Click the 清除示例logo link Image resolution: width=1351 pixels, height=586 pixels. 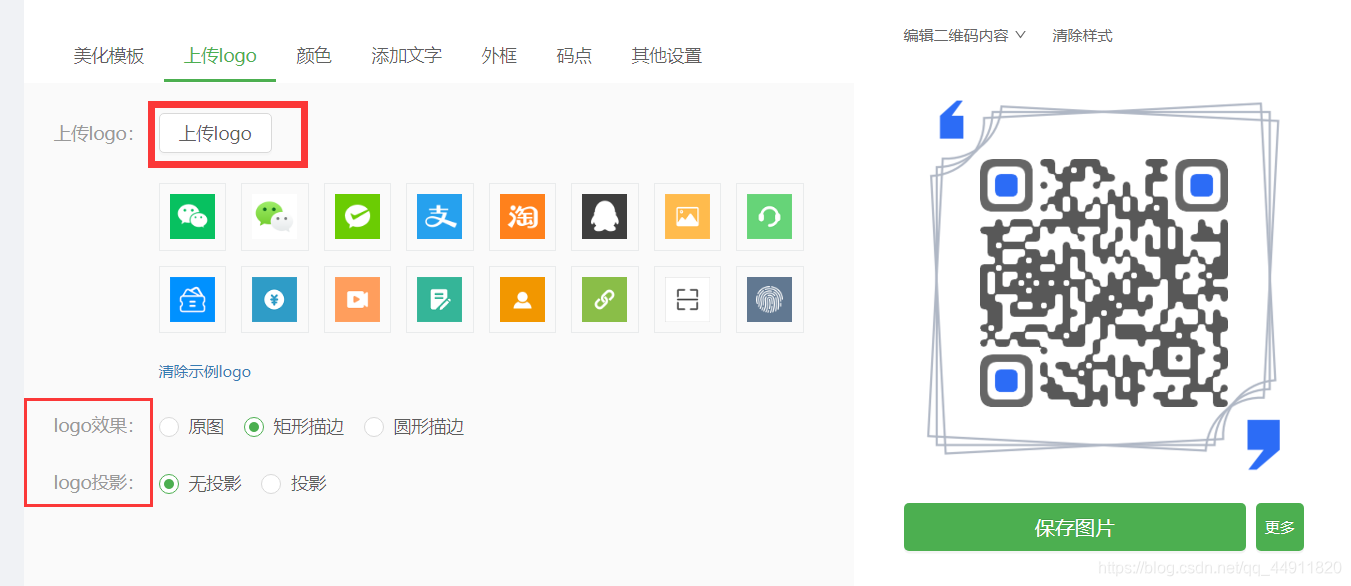pyautogui.click(x=205, y=372)
